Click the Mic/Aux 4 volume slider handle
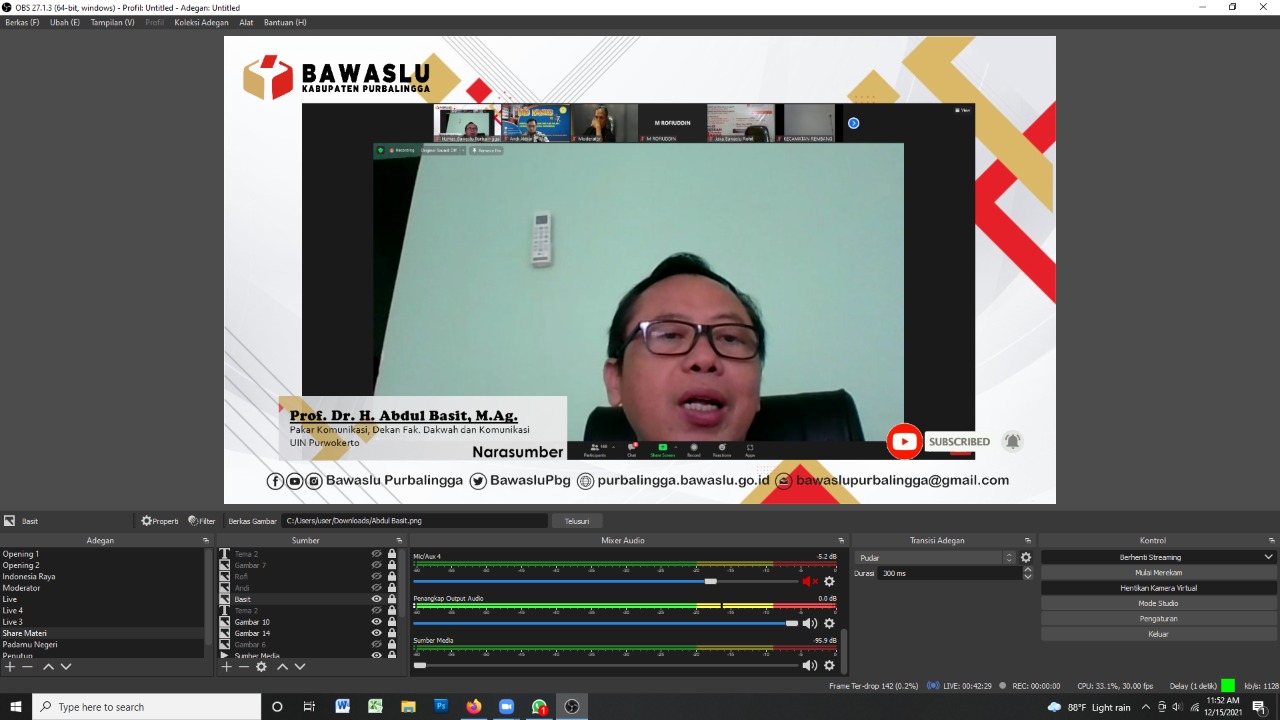This screenshot has width=1280, height=720. coord(710,581)
